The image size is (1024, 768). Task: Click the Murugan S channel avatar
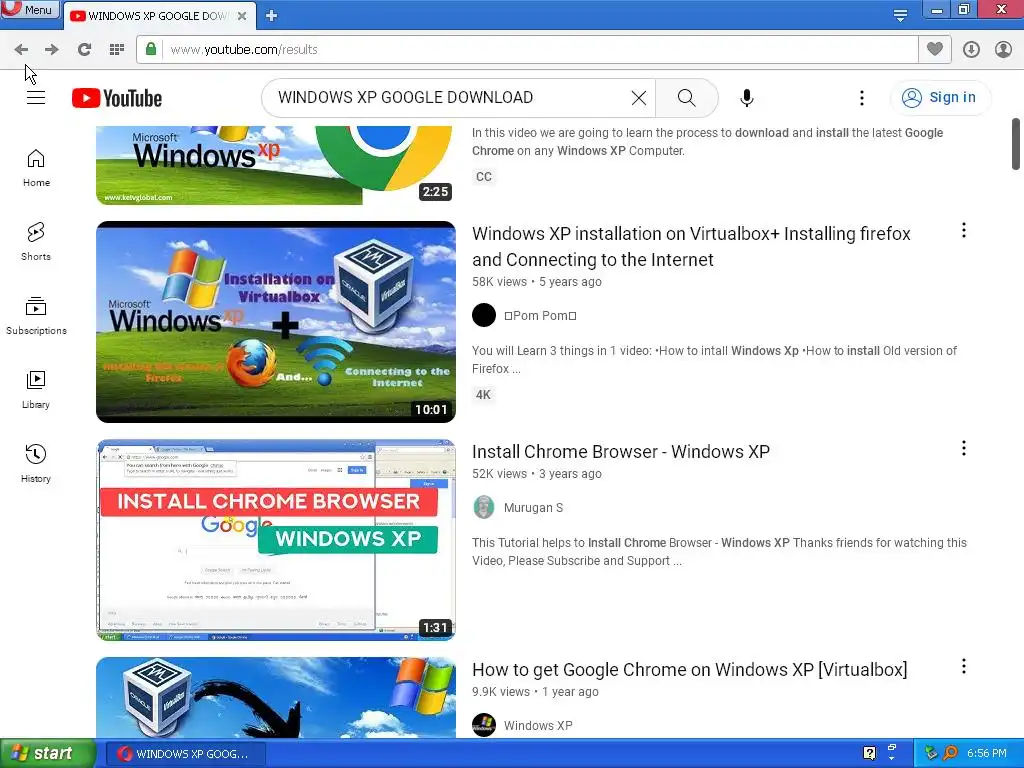(484, 507)
